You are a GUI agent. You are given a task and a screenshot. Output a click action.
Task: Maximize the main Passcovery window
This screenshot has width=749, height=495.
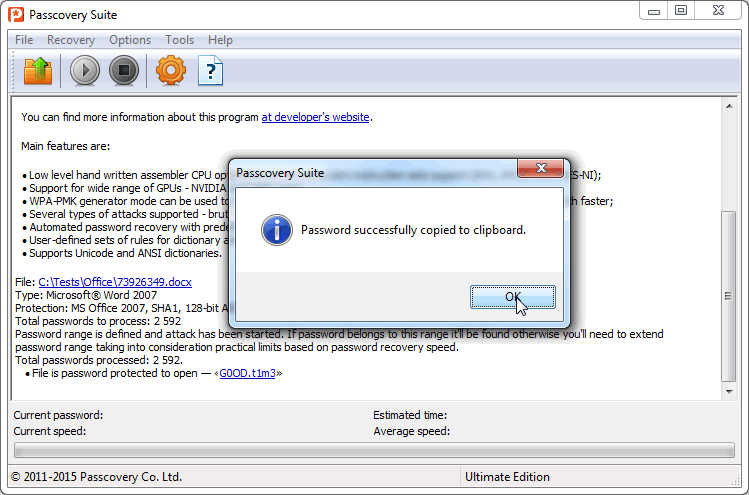[681, 11]
